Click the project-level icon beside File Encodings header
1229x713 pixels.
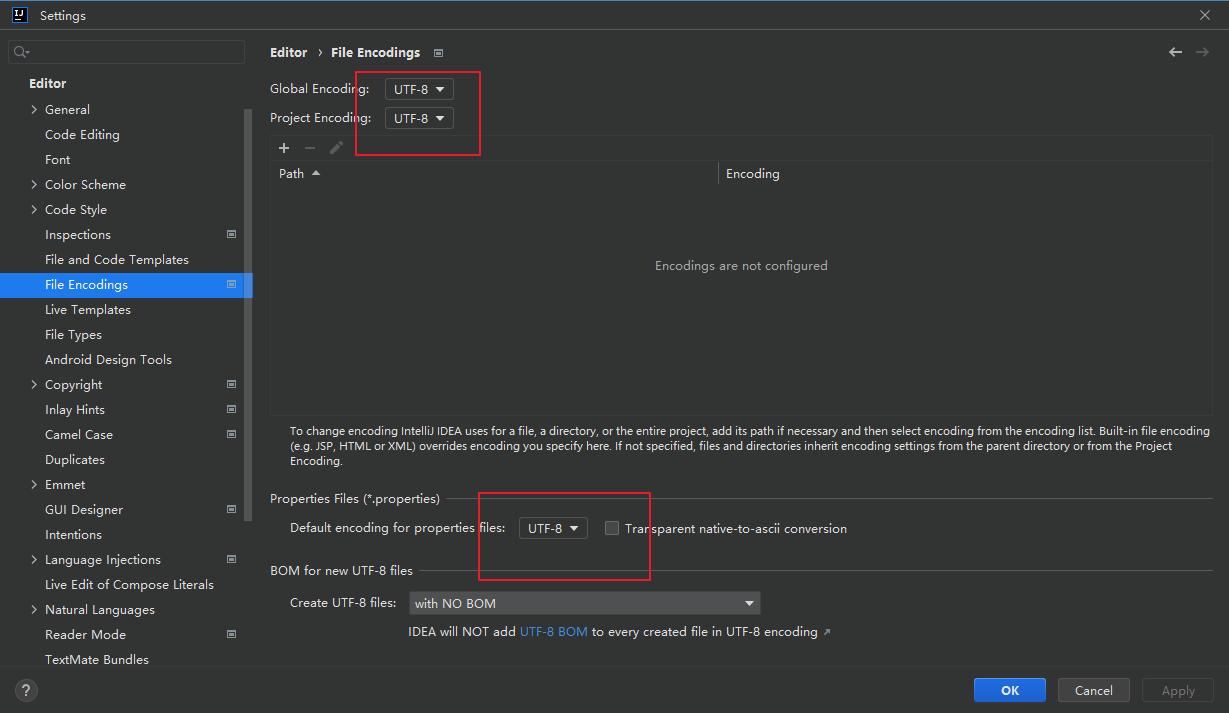pos(438,53)
